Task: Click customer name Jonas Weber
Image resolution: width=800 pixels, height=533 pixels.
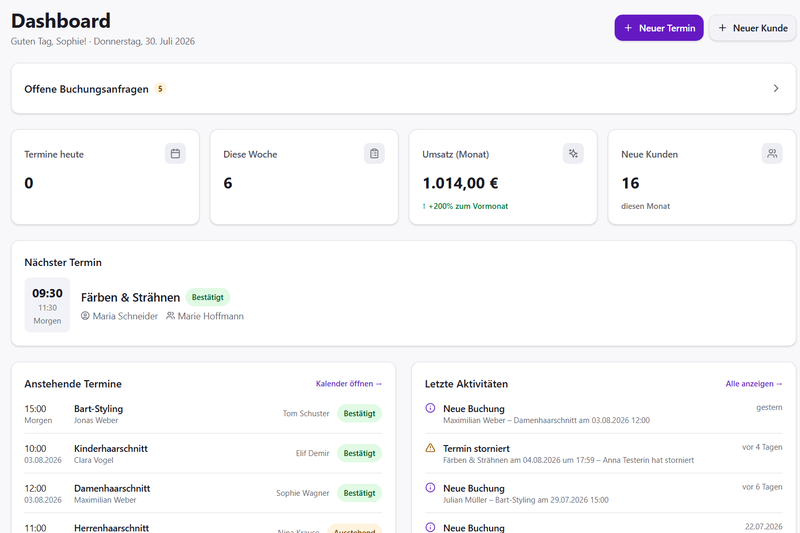Action: [96, 420]
